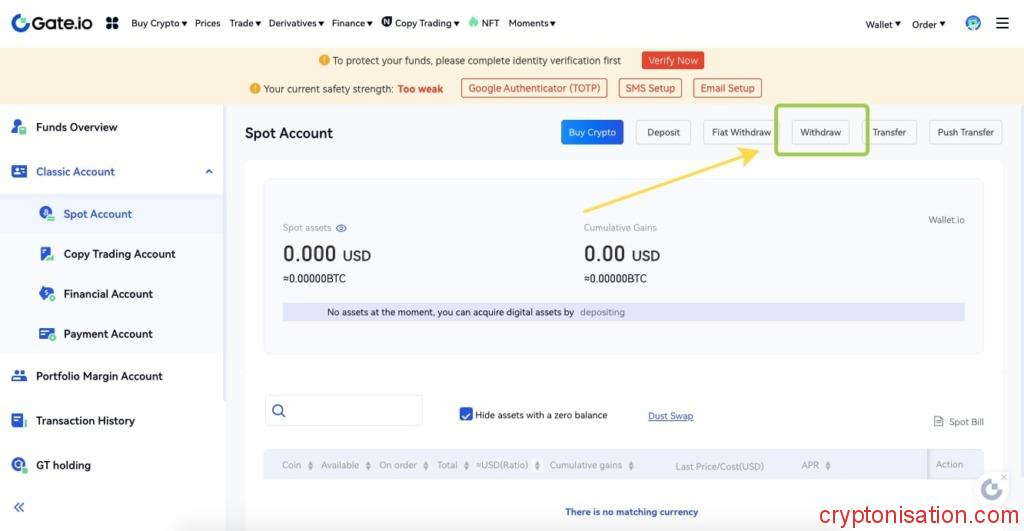Screen dimensions: 1024x531
Task: Open the Spot Bill document icon
Action: (938, 422)
